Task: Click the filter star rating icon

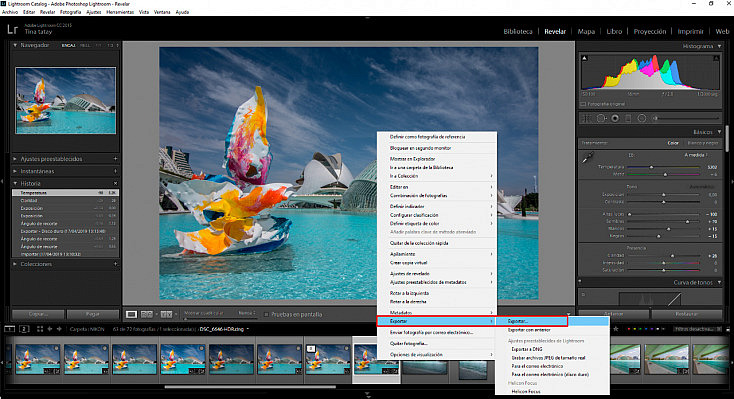Action: [x=616, y=329]
